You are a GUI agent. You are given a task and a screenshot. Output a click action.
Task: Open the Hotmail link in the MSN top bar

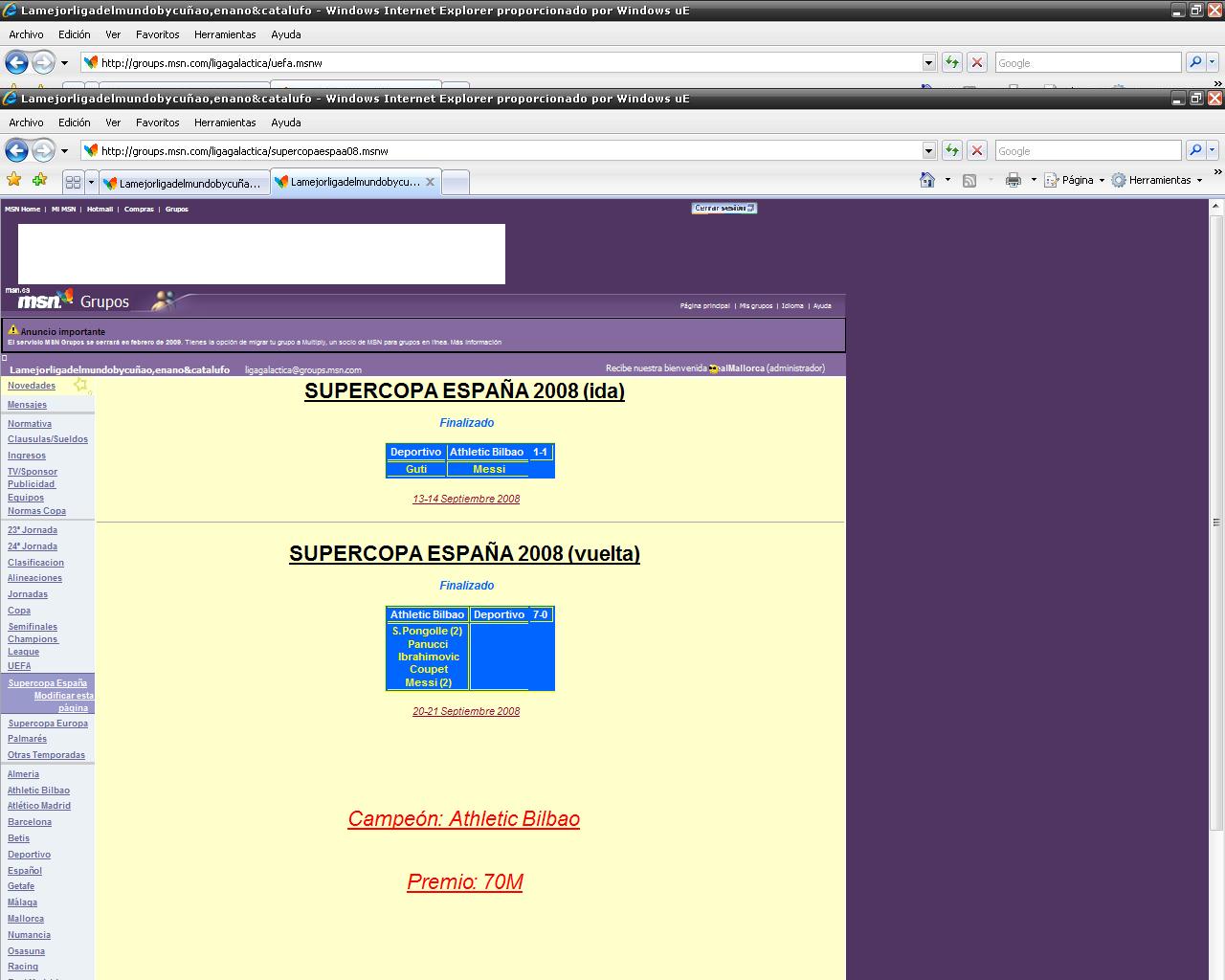point(100,209)
